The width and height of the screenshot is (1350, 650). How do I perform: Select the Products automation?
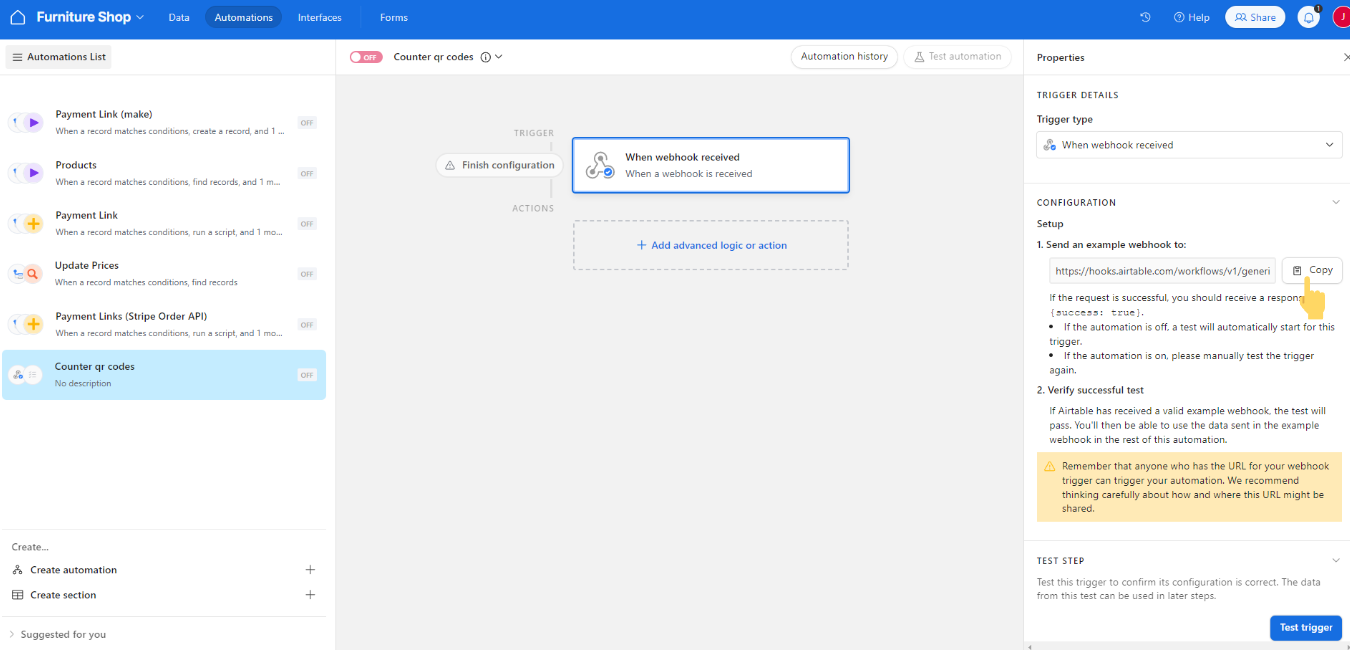coord(164,173)
